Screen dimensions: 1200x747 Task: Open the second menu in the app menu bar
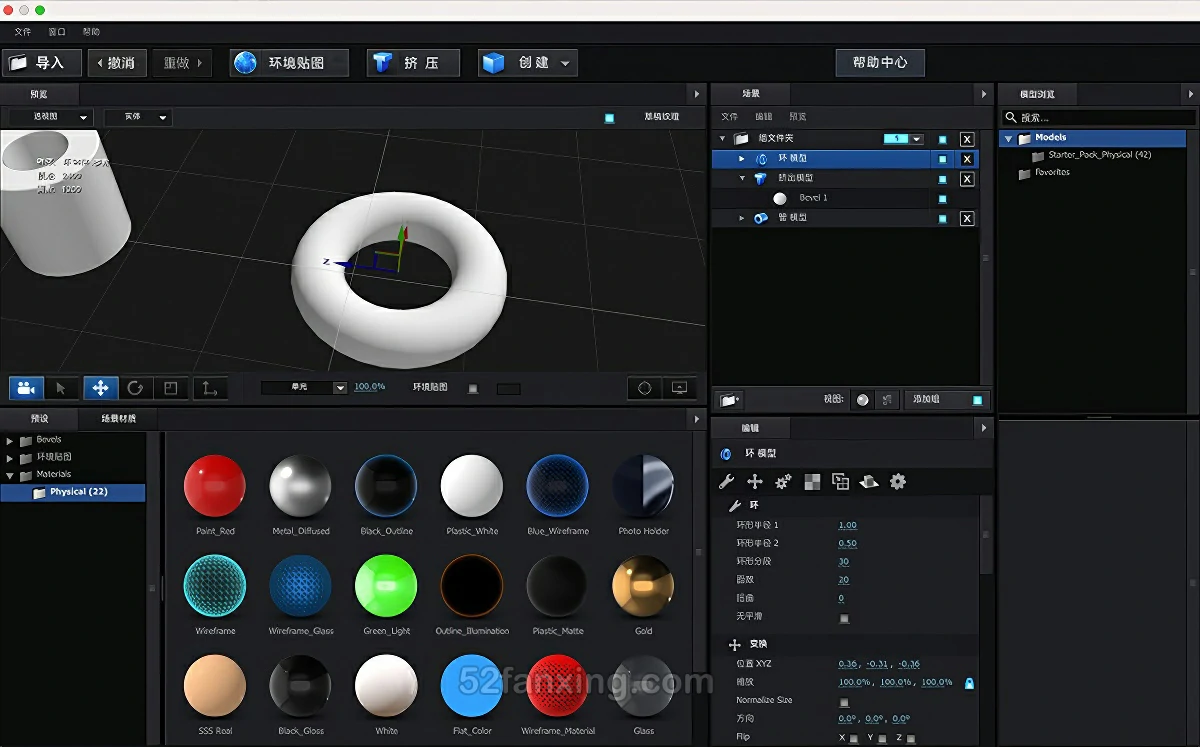click(57, 32)
